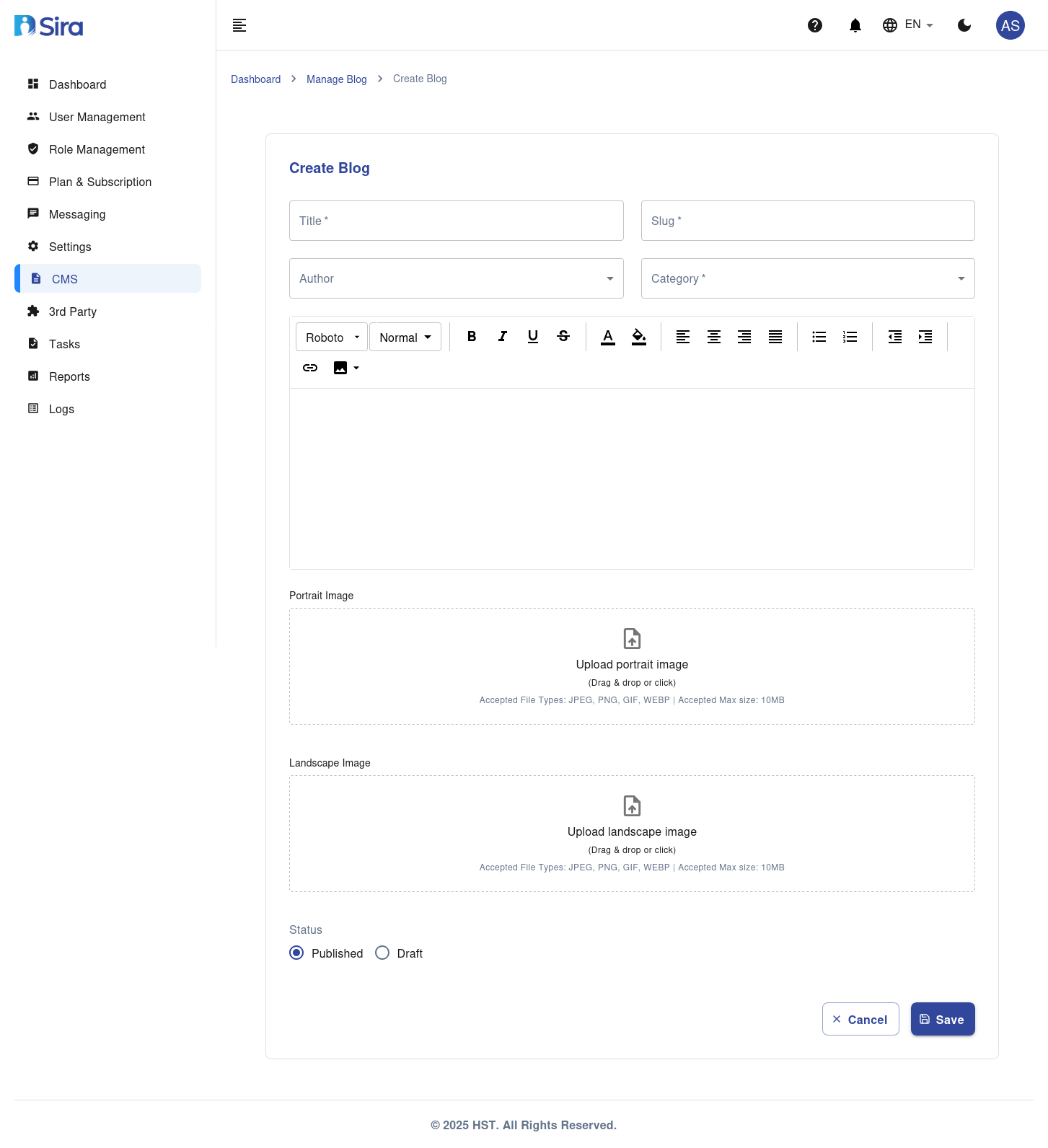
Task: Select the Draft status option
Action: click(x=382, y=953)
